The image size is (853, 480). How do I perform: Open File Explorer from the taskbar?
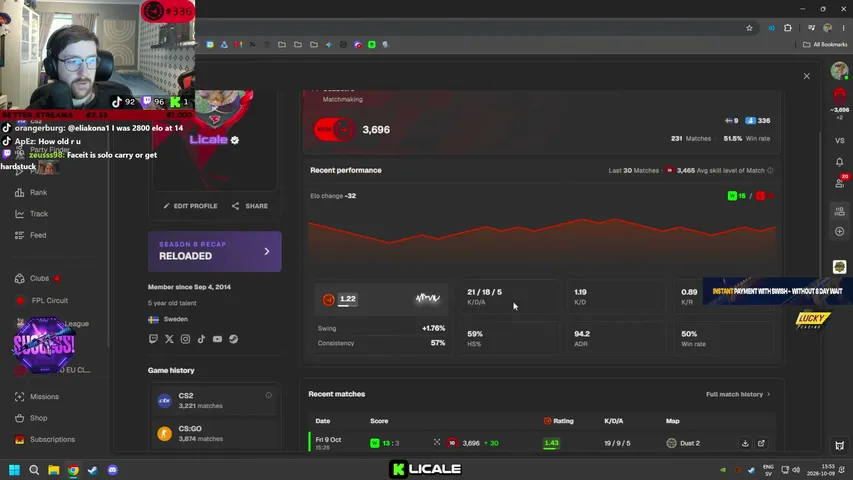point(53,470)
